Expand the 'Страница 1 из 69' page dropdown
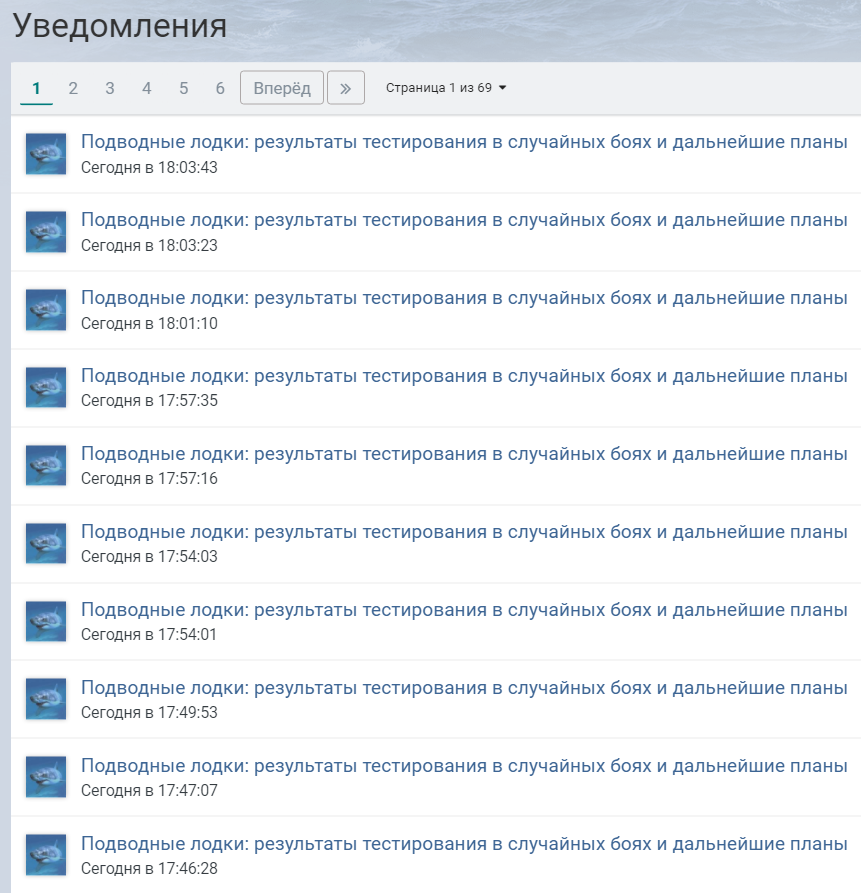Viewport: 861px width, 893px height. tap(446, 88)
